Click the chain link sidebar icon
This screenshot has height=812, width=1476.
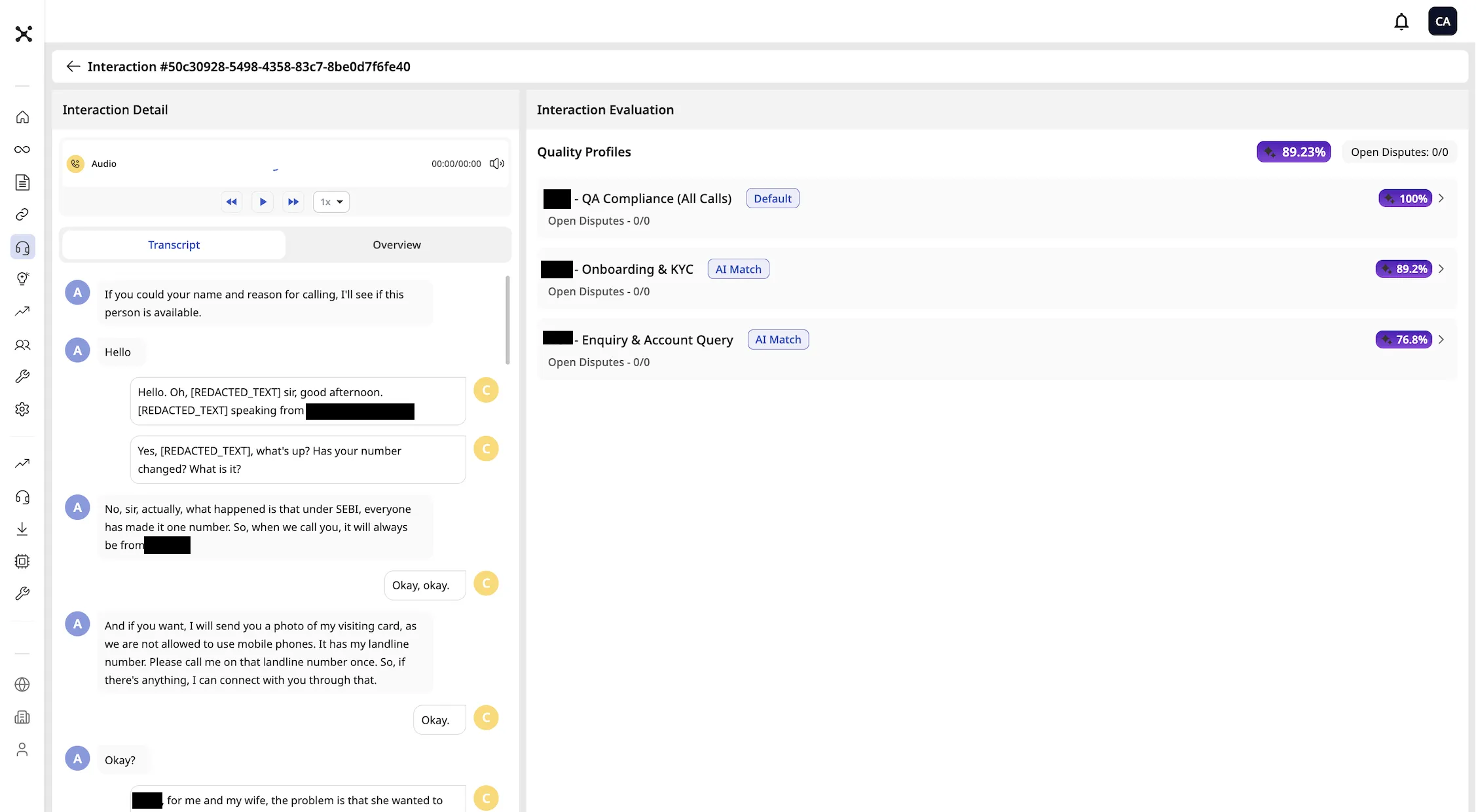(x=22, y=214)
